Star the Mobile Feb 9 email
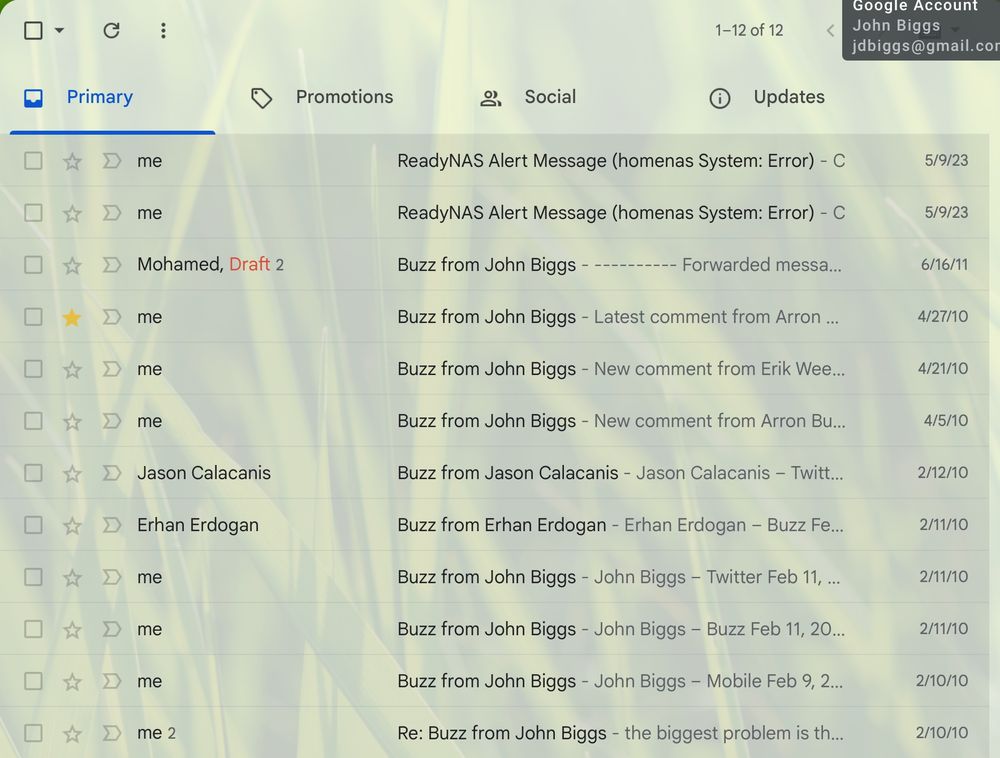 coord(72,682)
